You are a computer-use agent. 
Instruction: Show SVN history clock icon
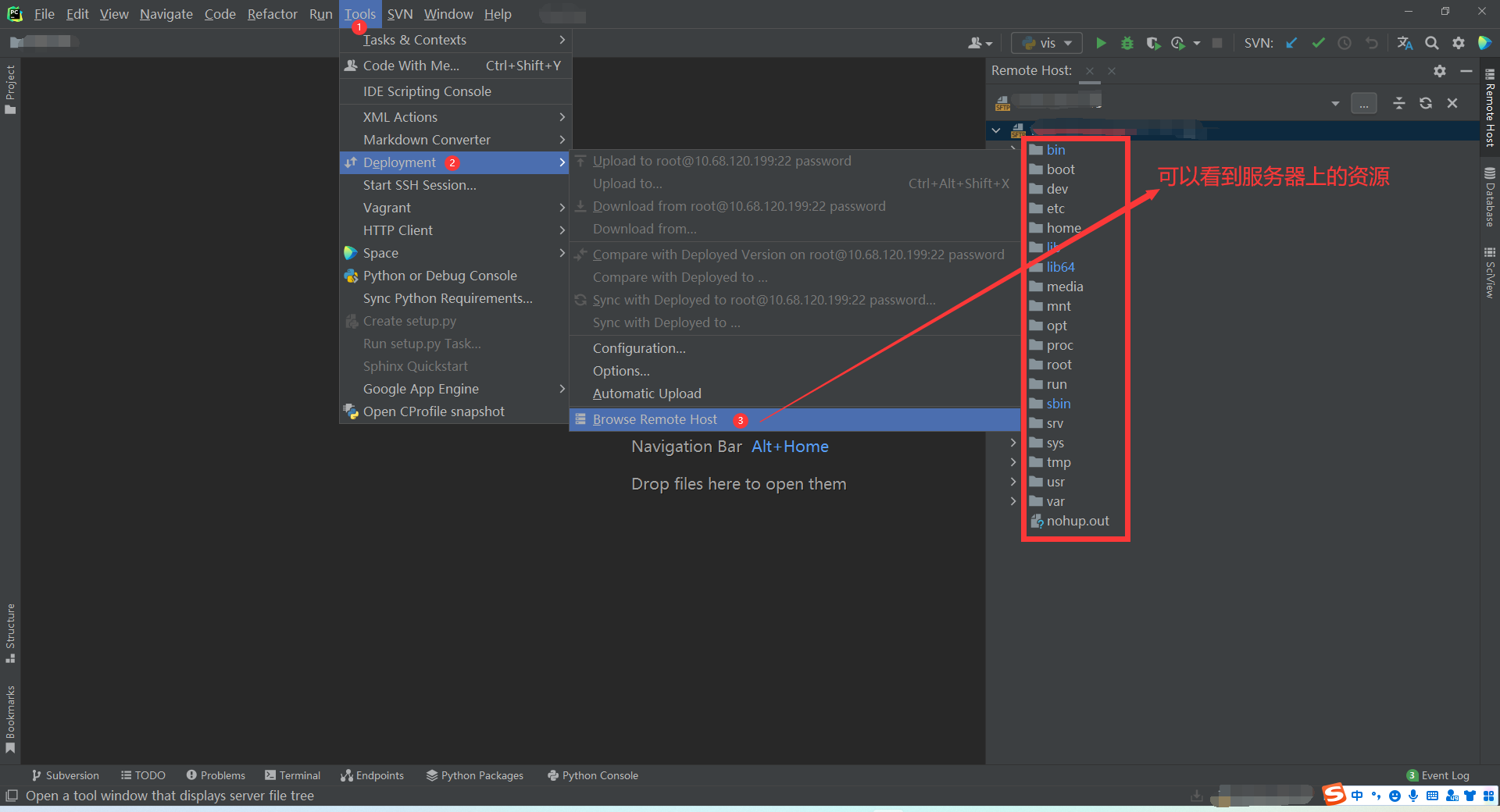click(1345, 43)
